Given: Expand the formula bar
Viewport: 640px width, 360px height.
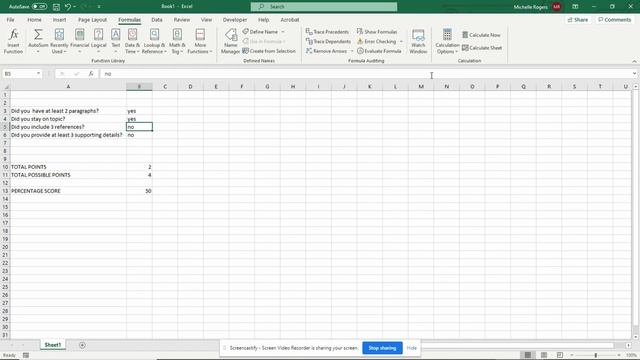Looking at the screenshot, I should click(634, 73).
